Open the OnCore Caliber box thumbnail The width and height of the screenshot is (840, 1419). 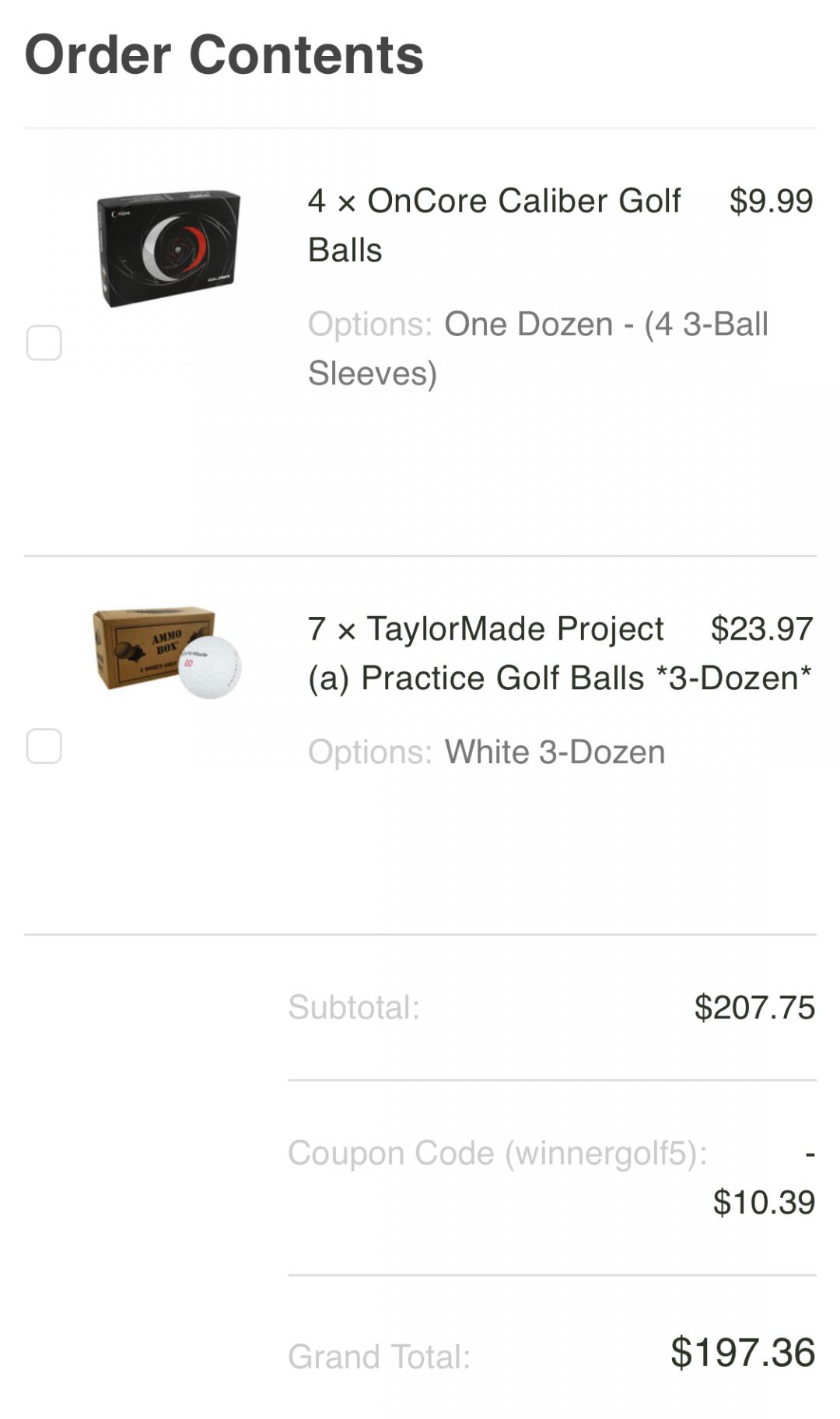click(168, 247)
